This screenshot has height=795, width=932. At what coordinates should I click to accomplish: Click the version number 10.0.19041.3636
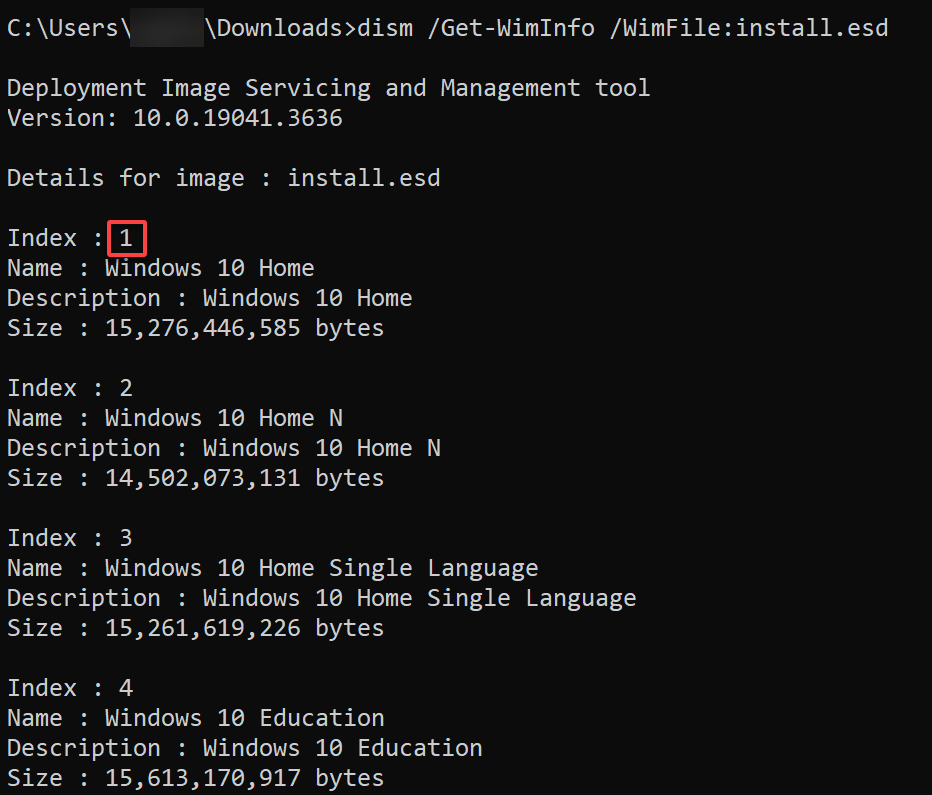point(238,118)
